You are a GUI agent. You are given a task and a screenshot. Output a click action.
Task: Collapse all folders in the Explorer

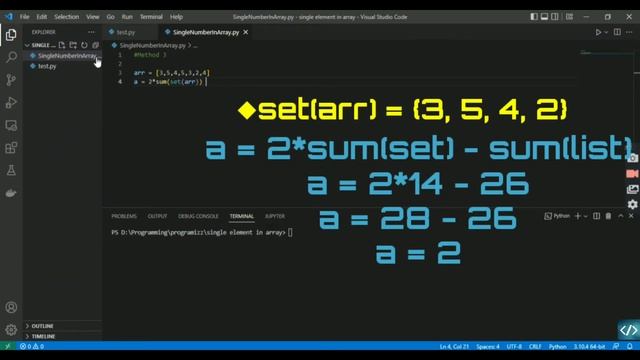[96, 45]
